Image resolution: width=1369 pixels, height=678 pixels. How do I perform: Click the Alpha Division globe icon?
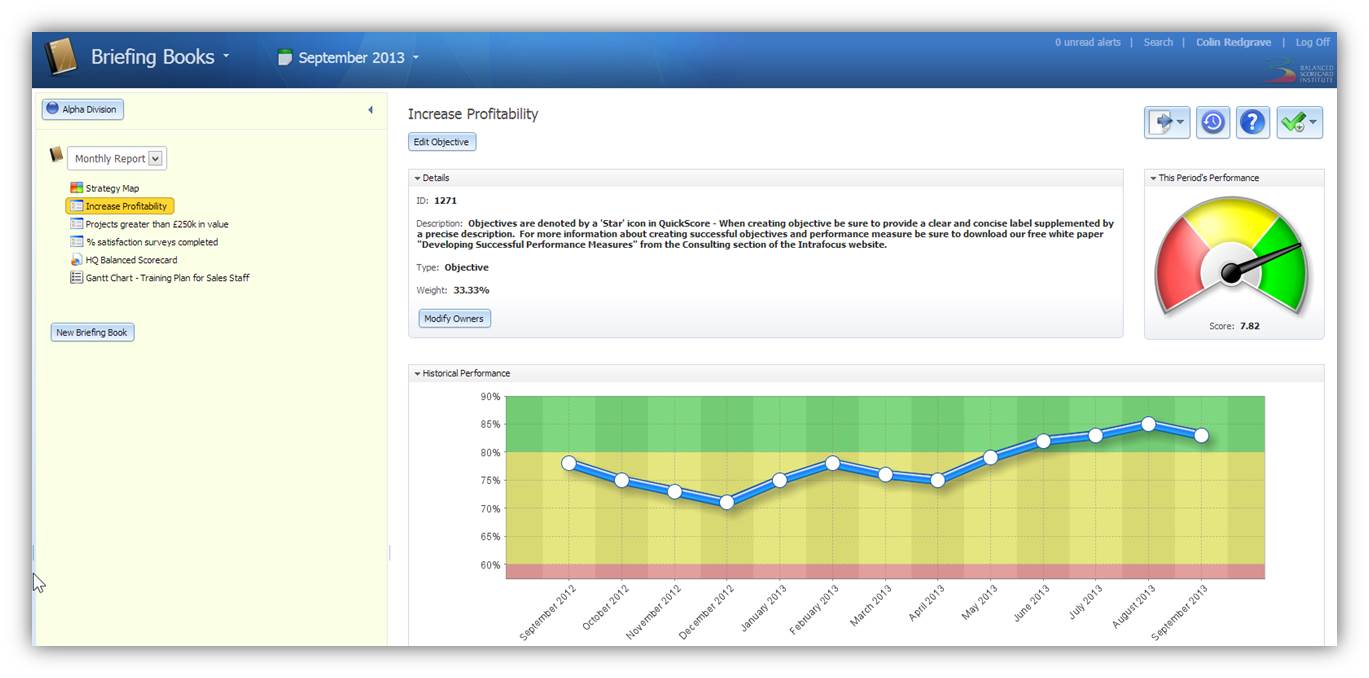(53, 109)
